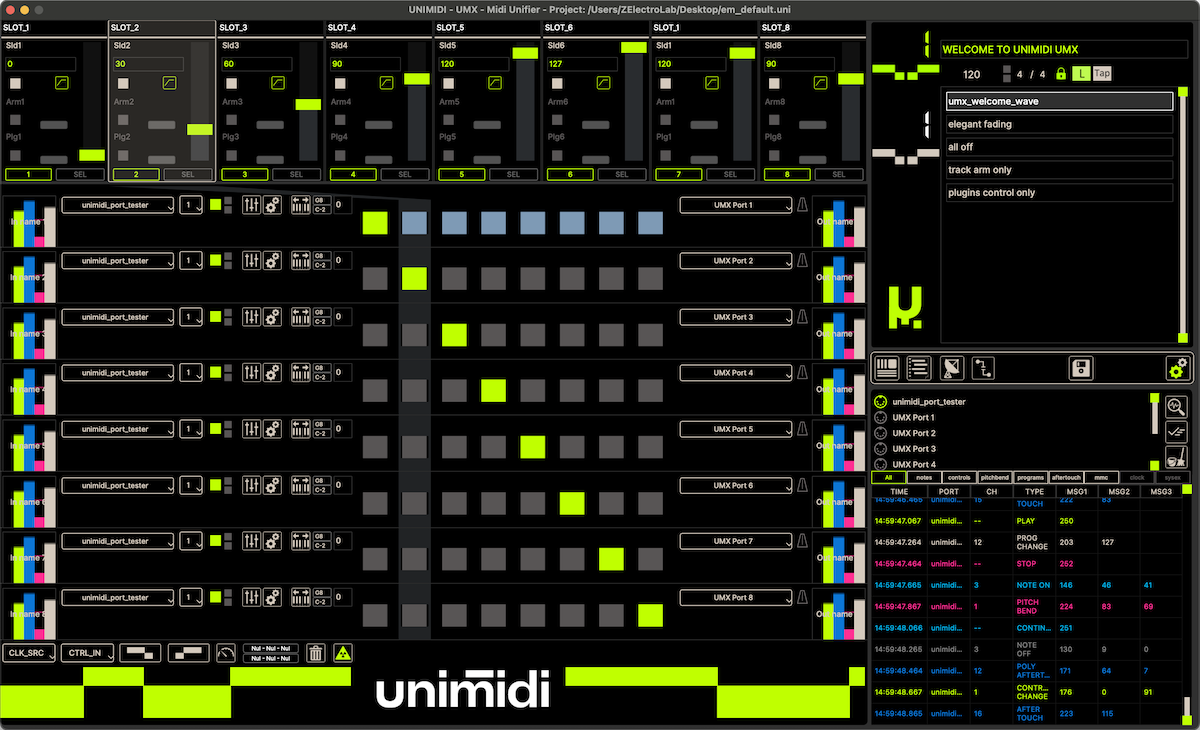Open channel dropdown on row 2
Viewport: 1200px width, 730px height.
(x=191, y=261)
